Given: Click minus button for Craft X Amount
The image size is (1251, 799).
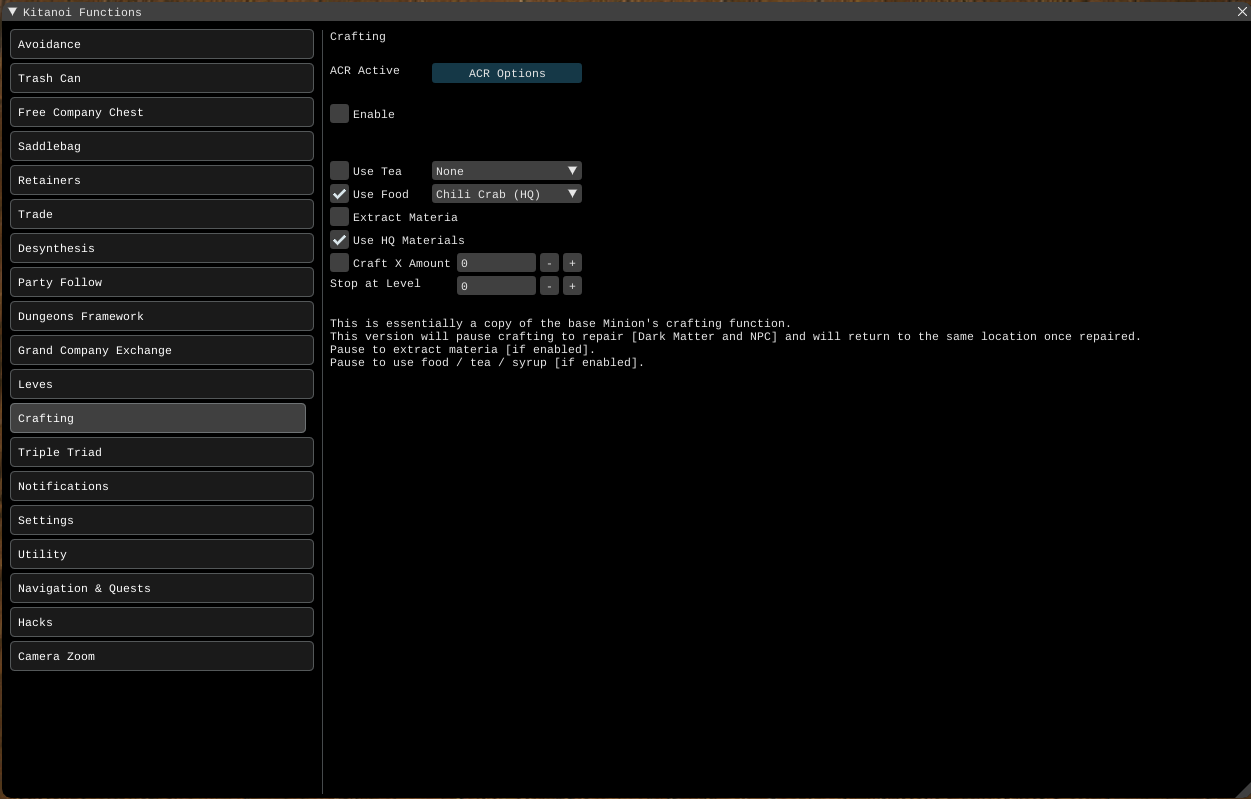Looking at the screenshot, I should pos(549,263).
